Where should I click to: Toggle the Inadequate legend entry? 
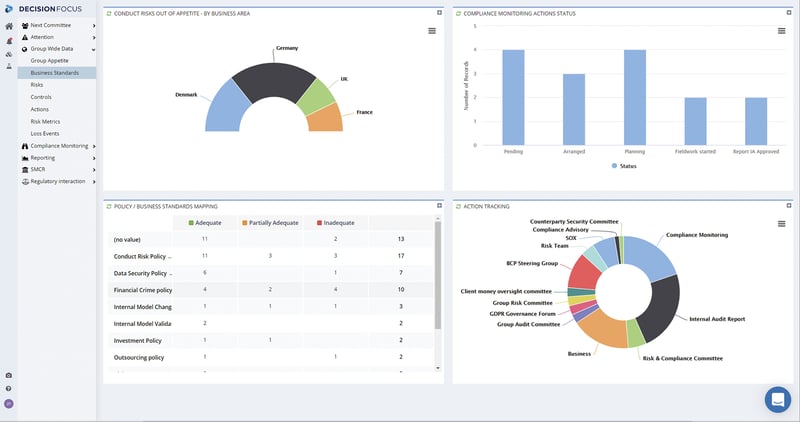[x=336, y=223]
